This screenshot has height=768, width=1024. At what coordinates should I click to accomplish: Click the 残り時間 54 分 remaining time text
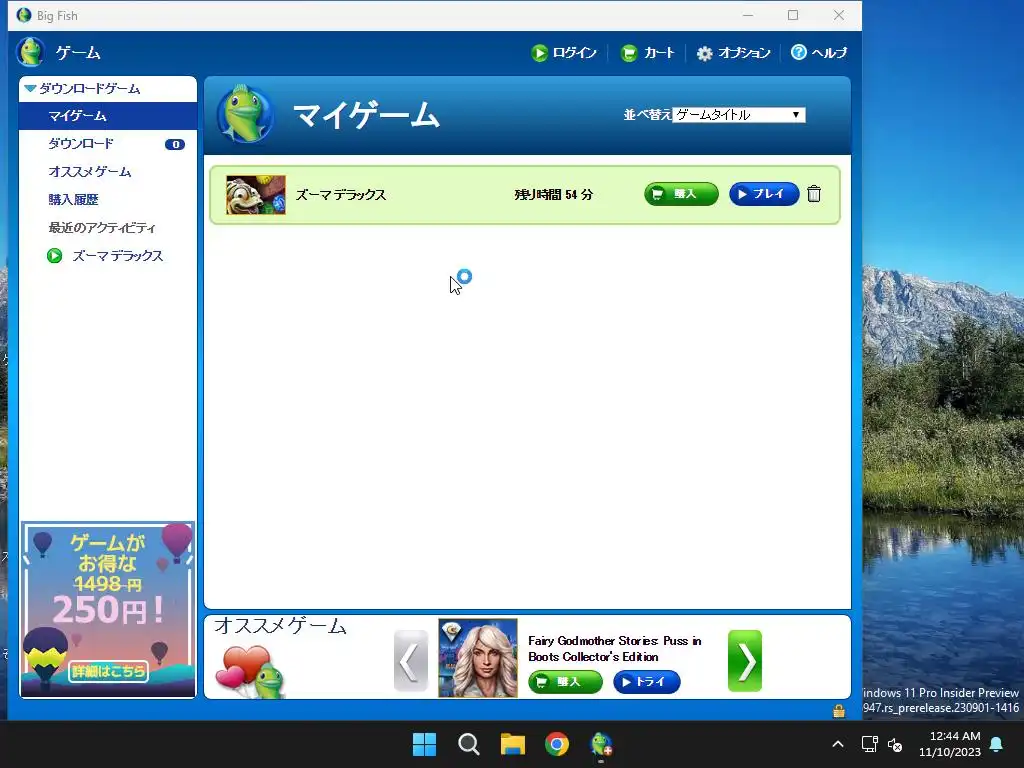(x=554, y=195)
